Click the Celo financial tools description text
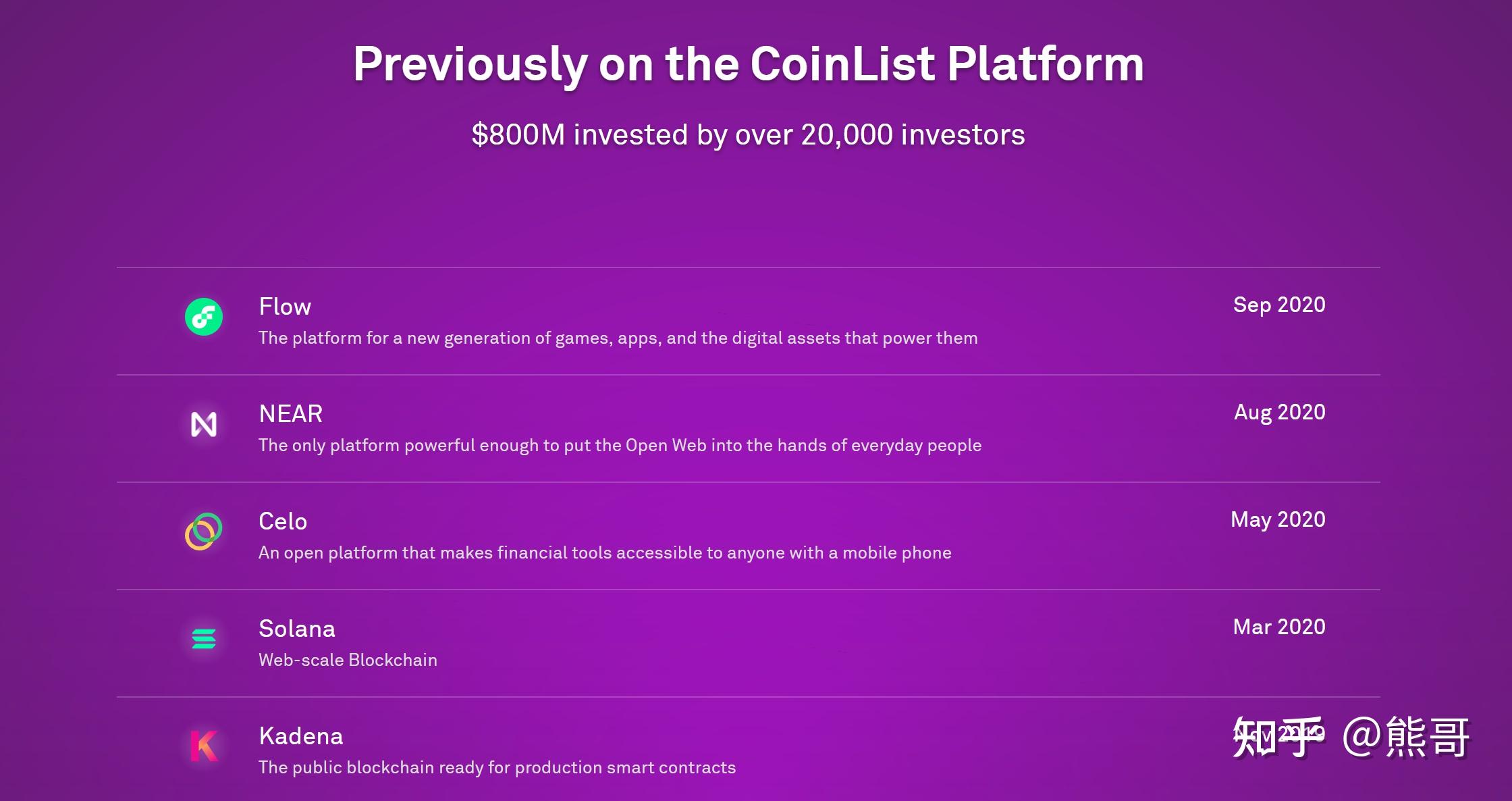The width and height of the screenshot is (1512, 801). [605, 553]
